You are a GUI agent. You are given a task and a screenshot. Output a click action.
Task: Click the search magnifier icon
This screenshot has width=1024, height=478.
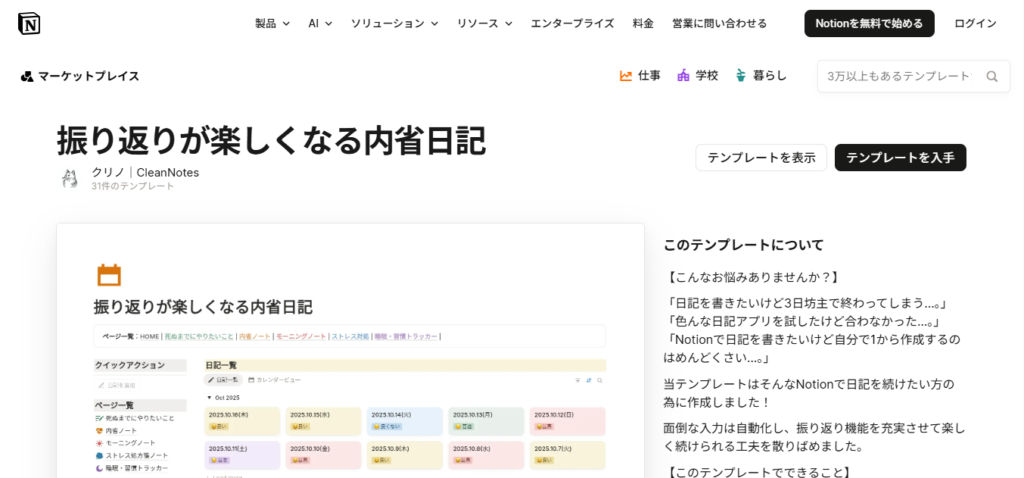(x=992, y=76)
